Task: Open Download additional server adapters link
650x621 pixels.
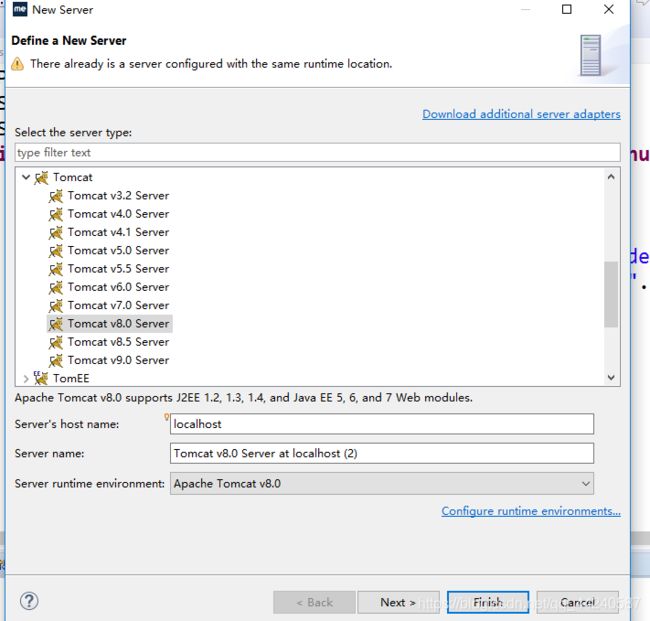Action: [521, 114]
